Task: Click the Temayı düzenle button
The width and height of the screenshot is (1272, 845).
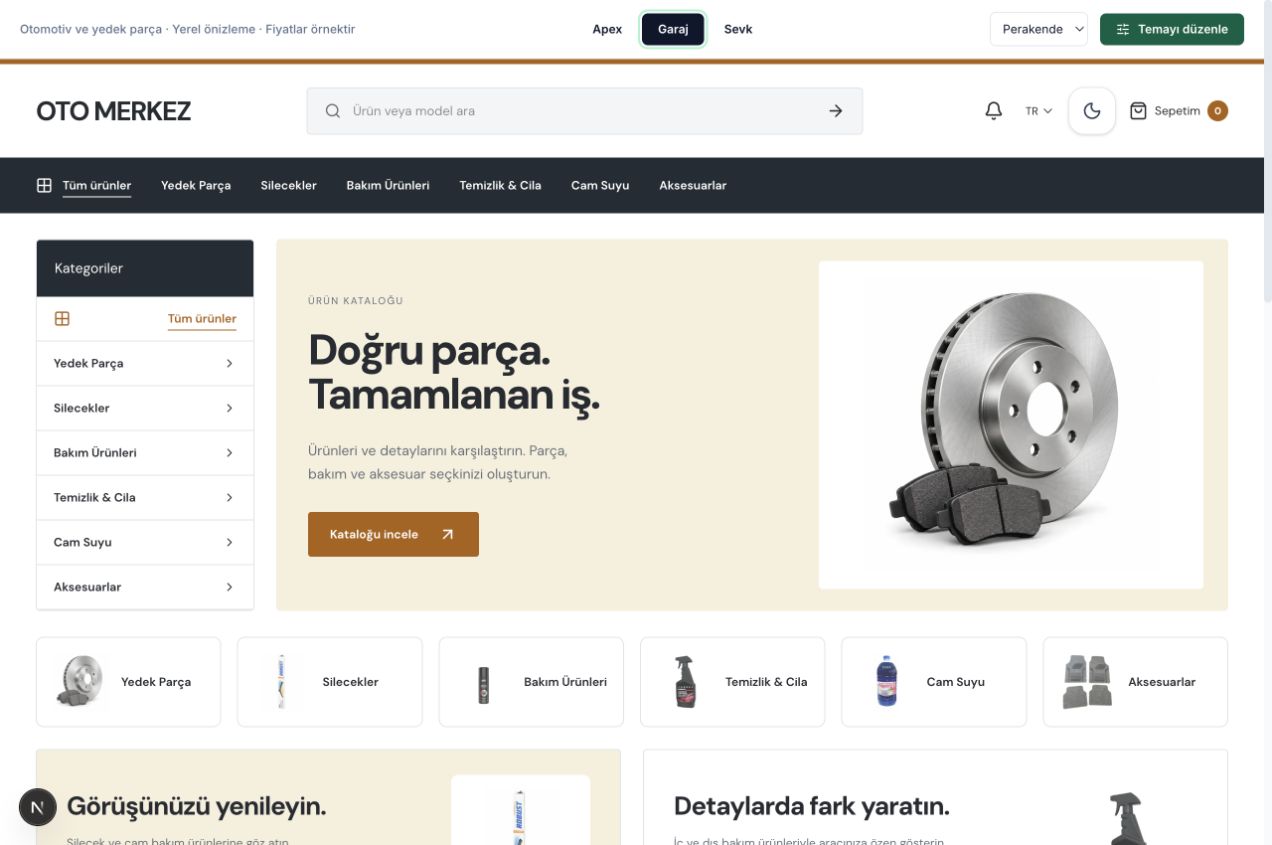Action: tap(1172, 29)
